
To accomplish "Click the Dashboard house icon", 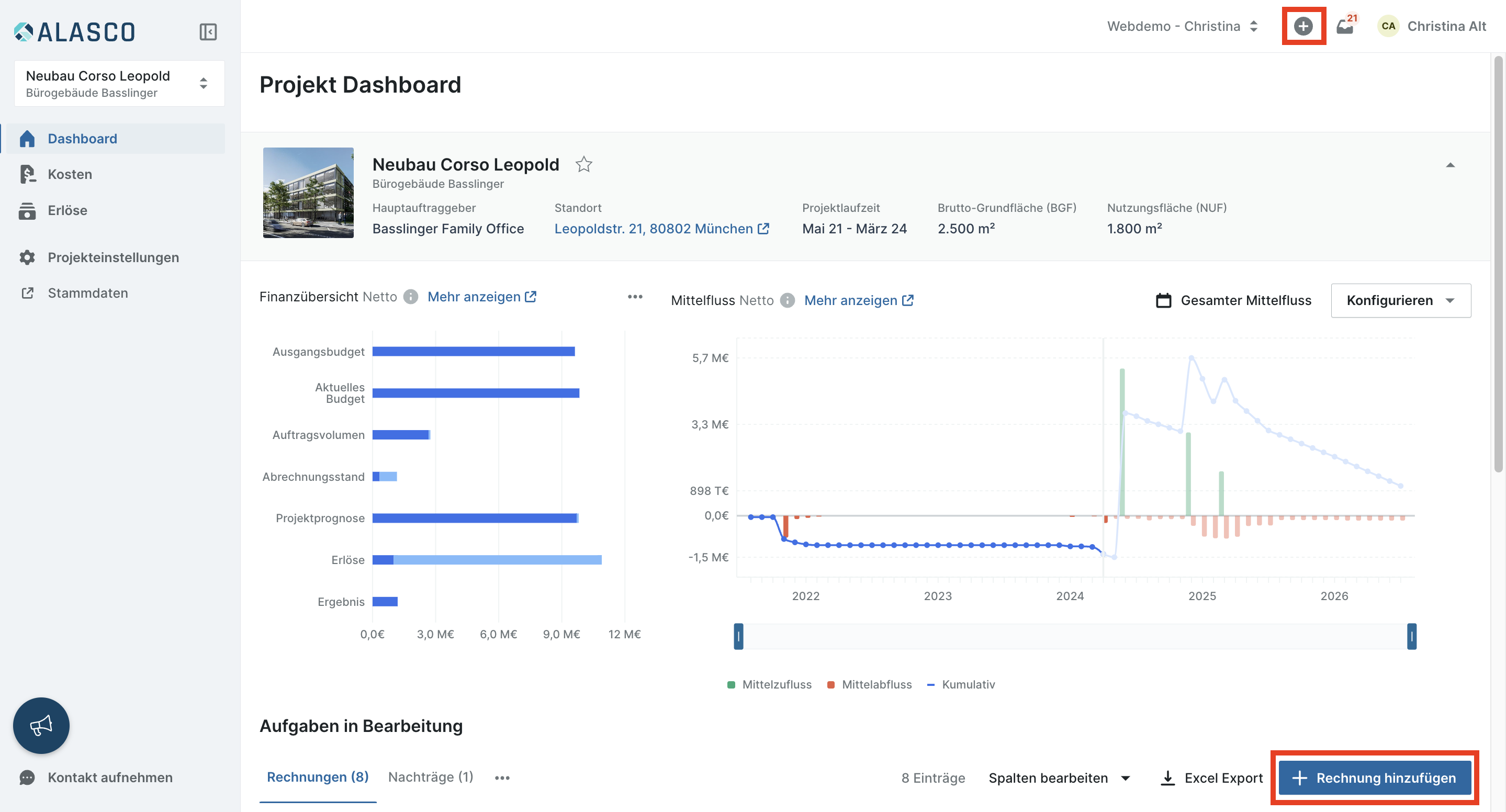I will tap(27, 139).
